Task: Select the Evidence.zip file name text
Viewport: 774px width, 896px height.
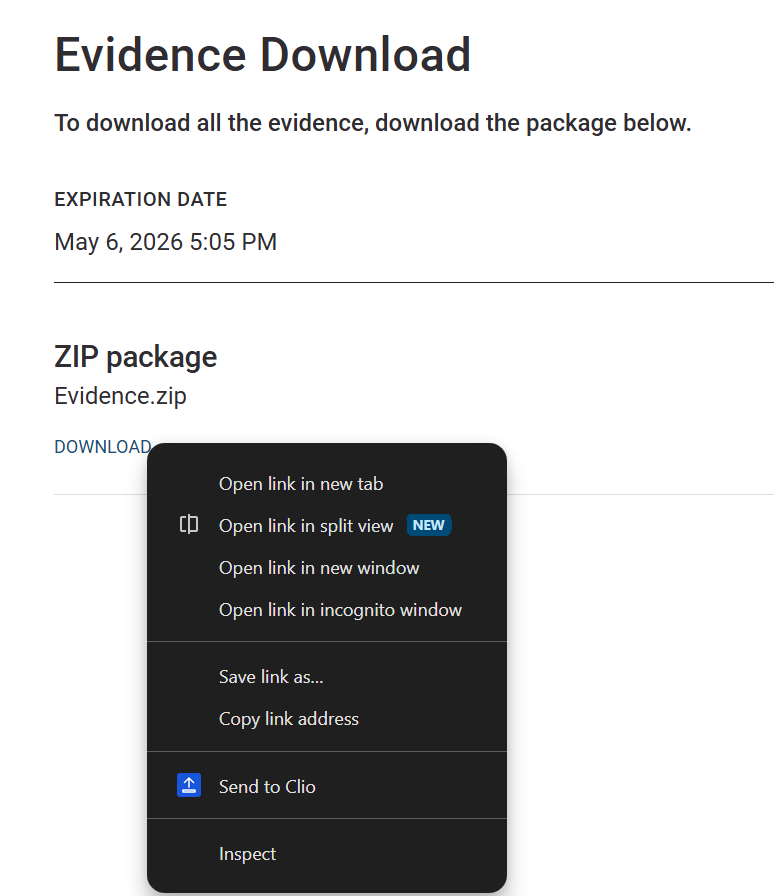Action: click(x=120, y=395)
